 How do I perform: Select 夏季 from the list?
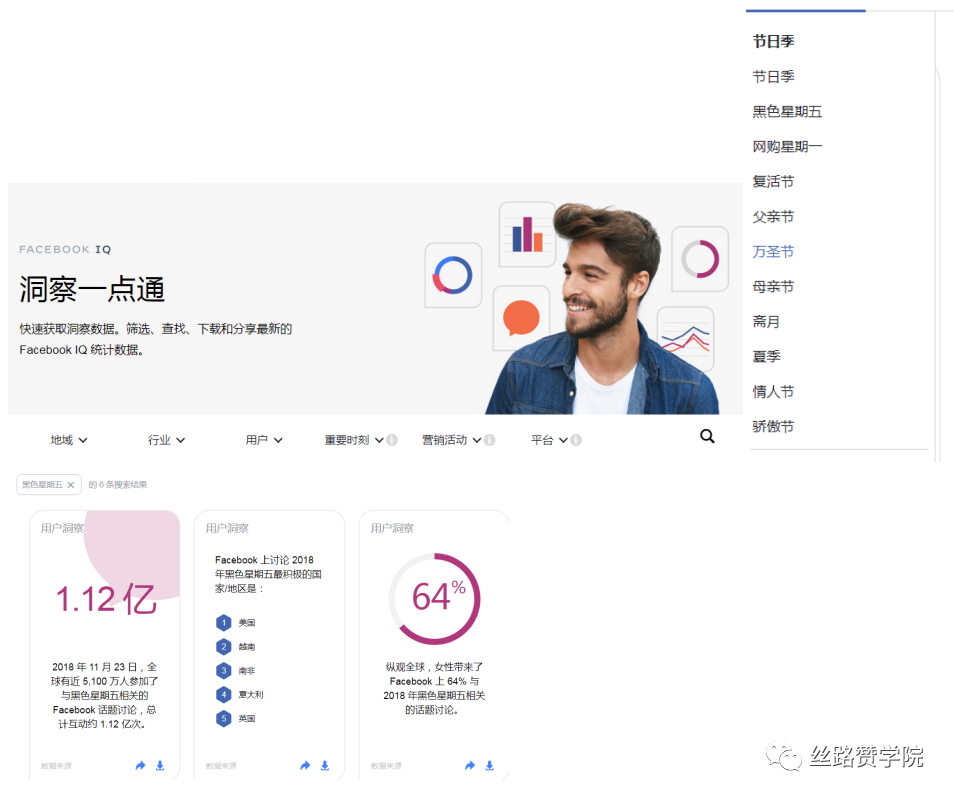point(767,356)
